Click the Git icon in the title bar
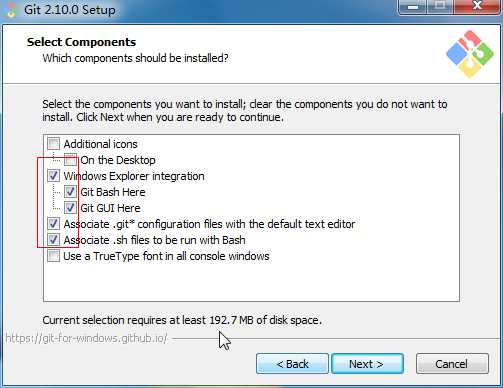This screenshot has height=388, width=503. [x=11, y=10]
